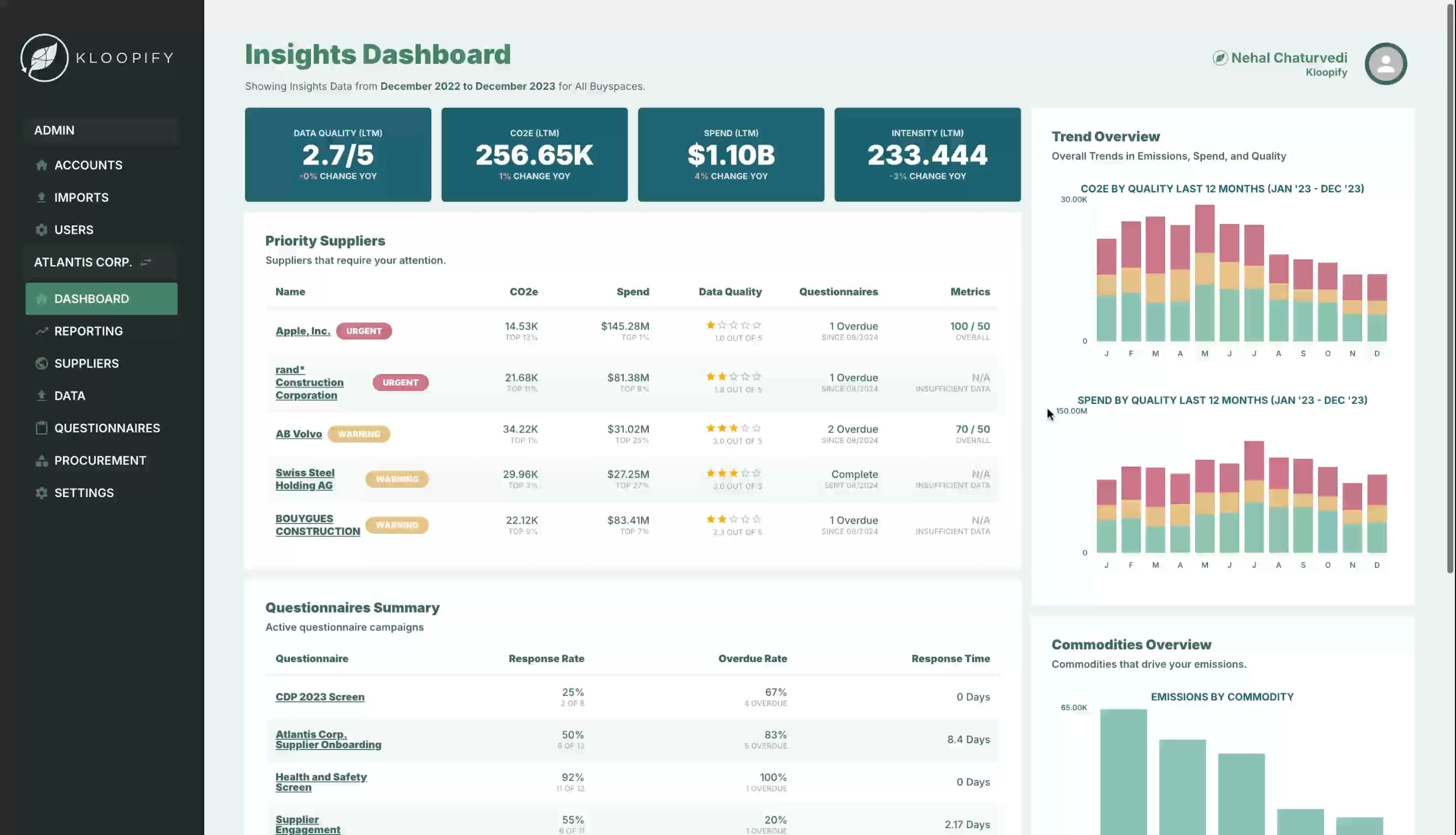Click the Procurement icon
This screenshot has height=835, width=1456.
(41, 461)
